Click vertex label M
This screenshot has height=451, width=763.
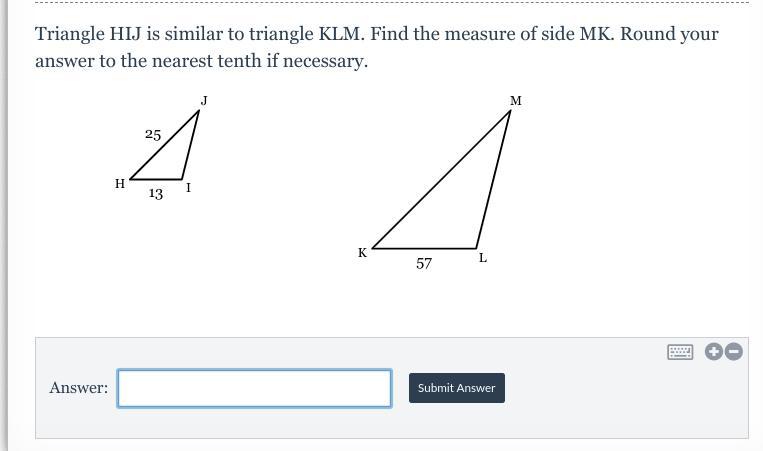coord(516,101)
